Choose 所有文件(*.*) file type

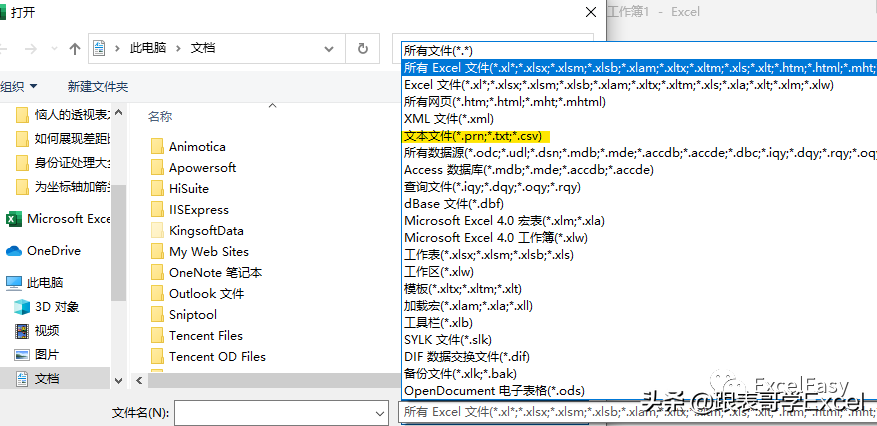click(x=639, y=51)
